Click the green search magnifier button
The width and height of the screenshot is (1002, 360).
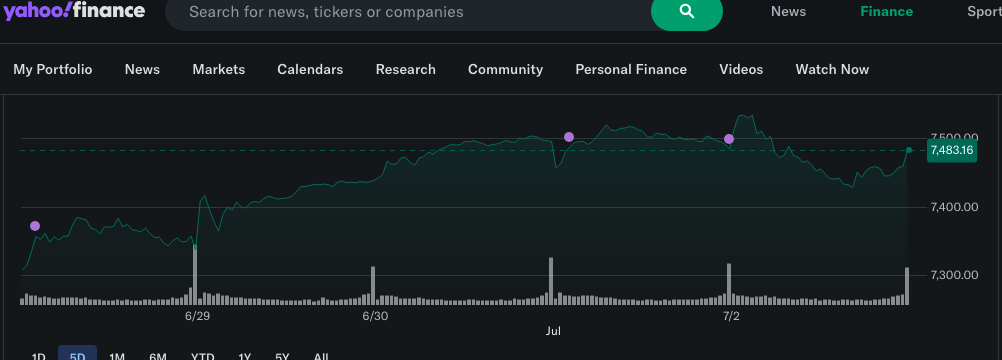tap(687, 12)
